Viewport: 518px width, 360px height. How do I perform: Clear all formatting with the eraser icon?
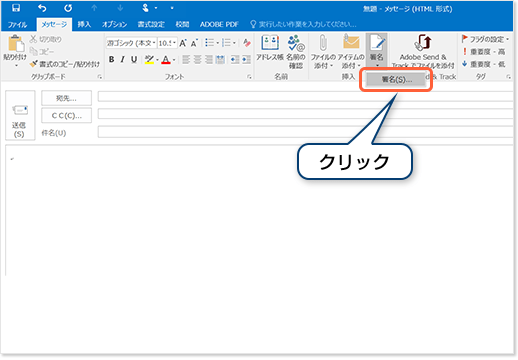coord(247,43)
